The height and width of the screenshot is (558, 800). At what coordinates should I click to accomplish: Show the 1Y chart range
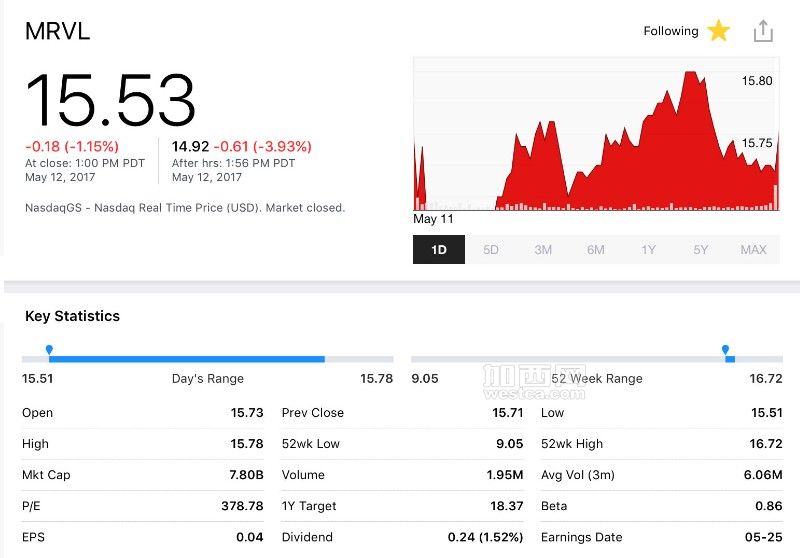[x=648, y=249]
